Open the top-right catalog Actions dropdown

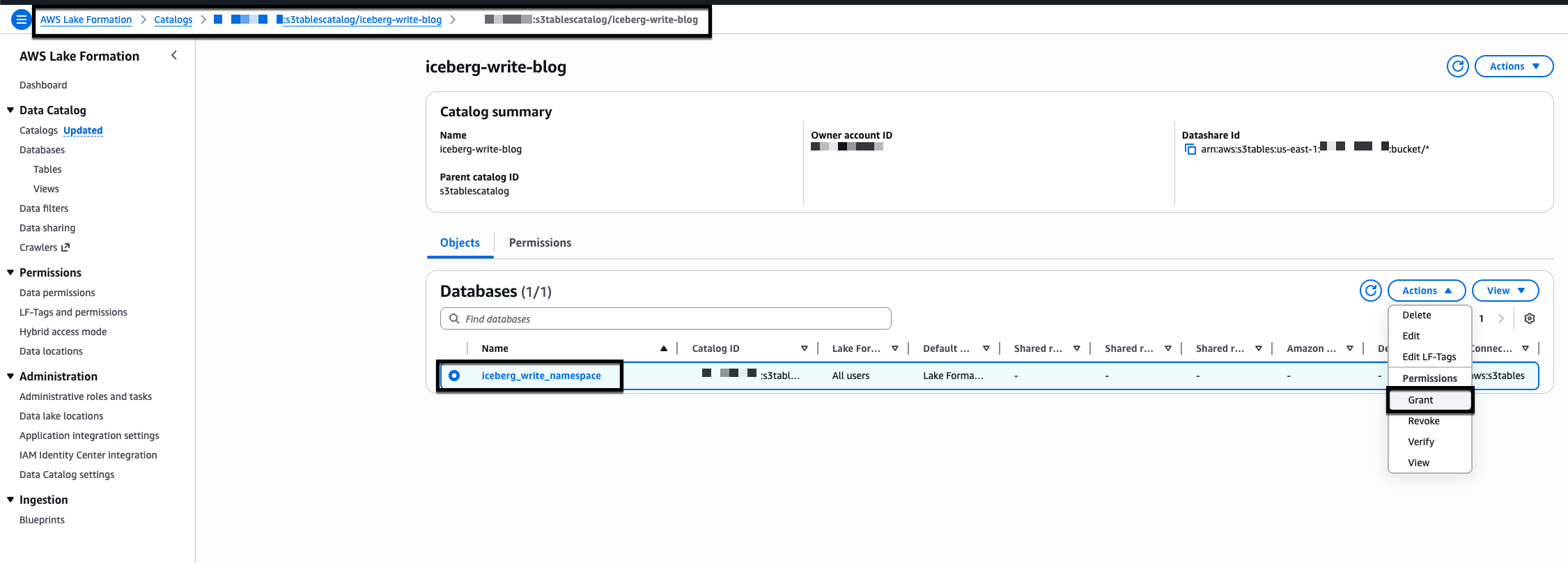point(1514,66)
